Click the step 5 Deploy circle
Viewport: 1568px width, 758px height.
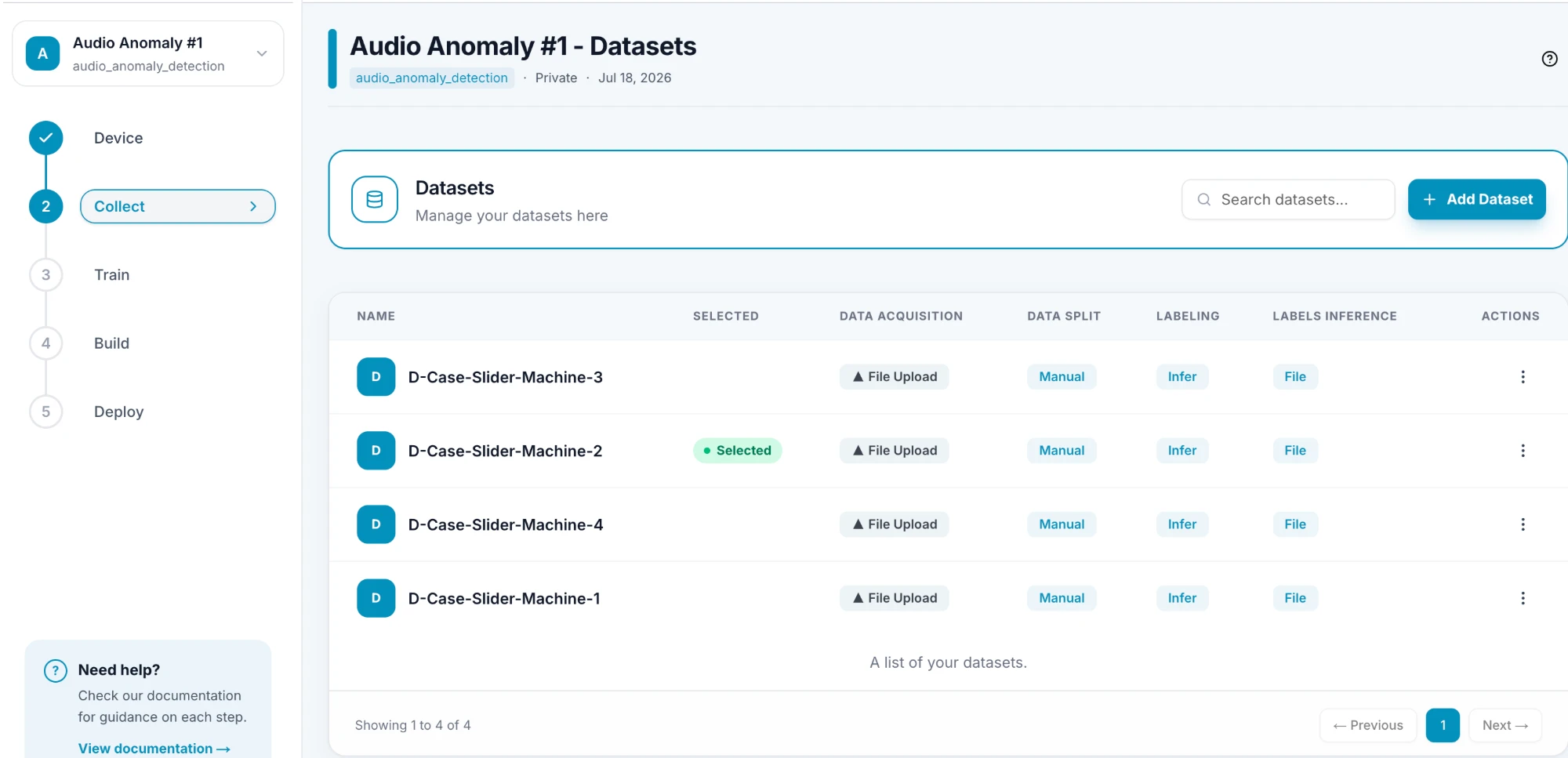[46, 412]
